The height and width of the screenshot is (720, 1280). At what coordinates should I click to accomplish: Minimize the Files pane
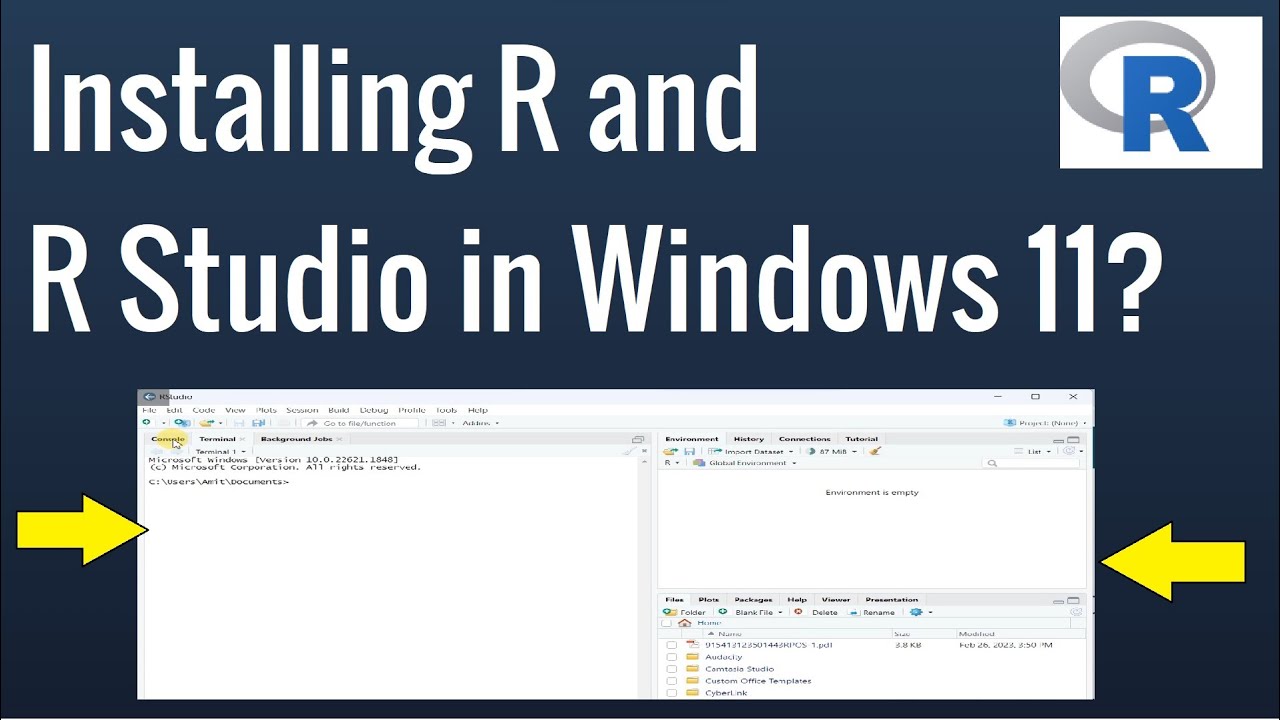1059,602
